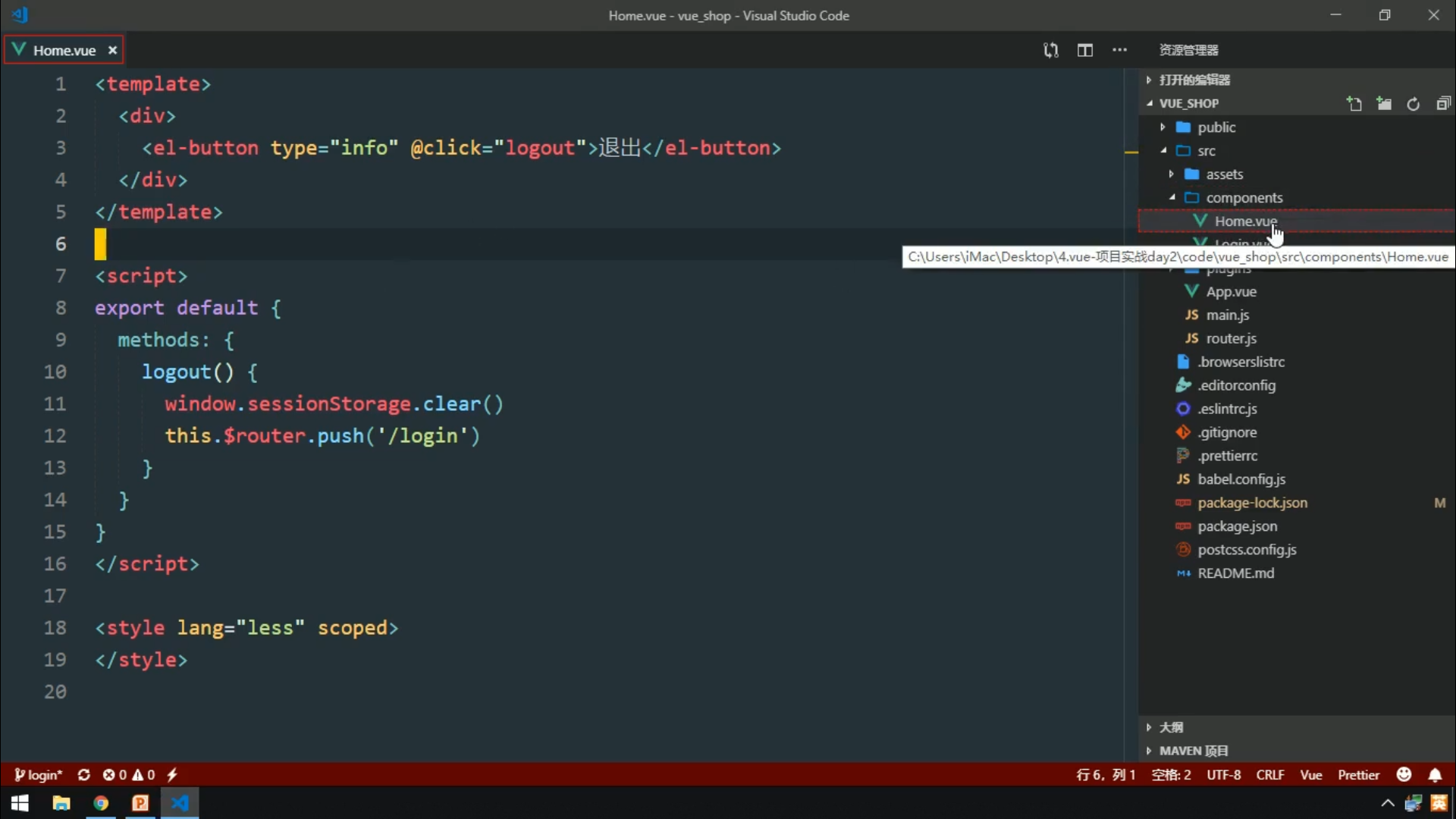
Task: Click the UTF-8 encoding indicator
Action: tap(1224, 774)
